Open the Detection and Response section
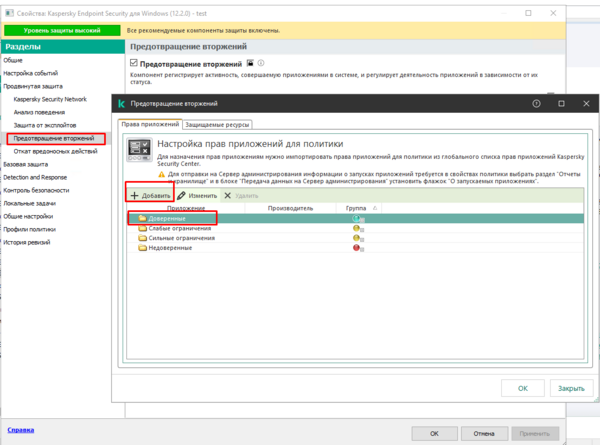This screenshot has width=600, height=445. click(35, 177)
